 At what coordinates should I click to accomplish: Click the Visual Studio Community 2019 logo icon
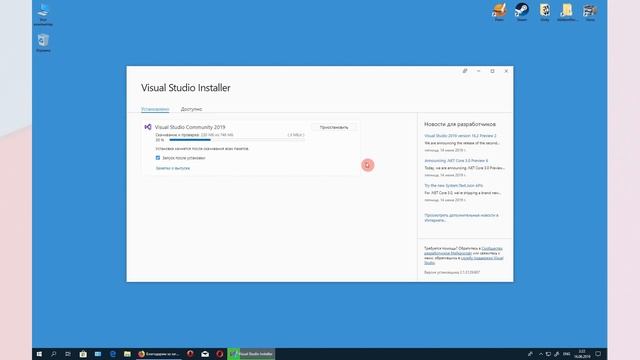[148, 127]
